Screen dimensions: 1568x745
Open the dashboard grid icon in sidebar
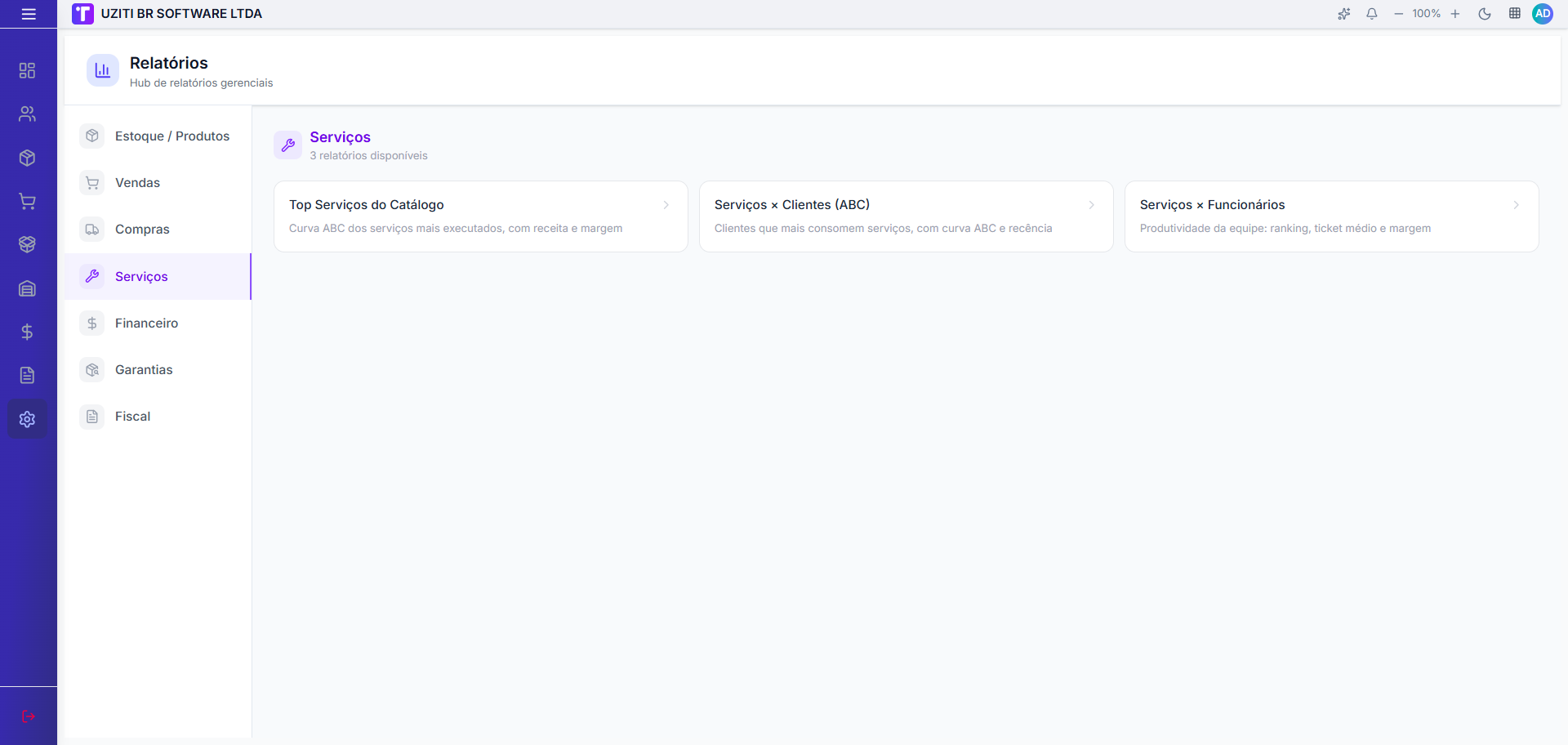[x=27, y=70]
